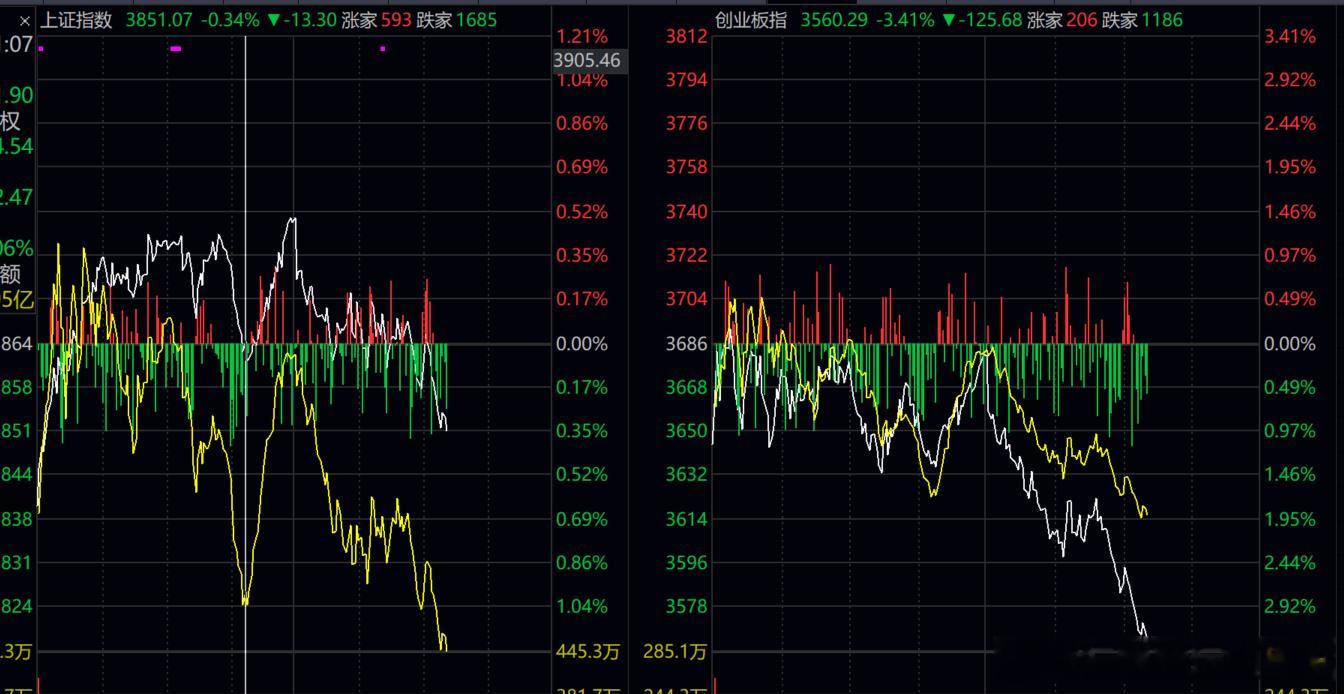This screenshot has height=694, width=1344.
Task: Click the red 0.49% label on 创业板指 axis
Action: [x=1290, y=298]
